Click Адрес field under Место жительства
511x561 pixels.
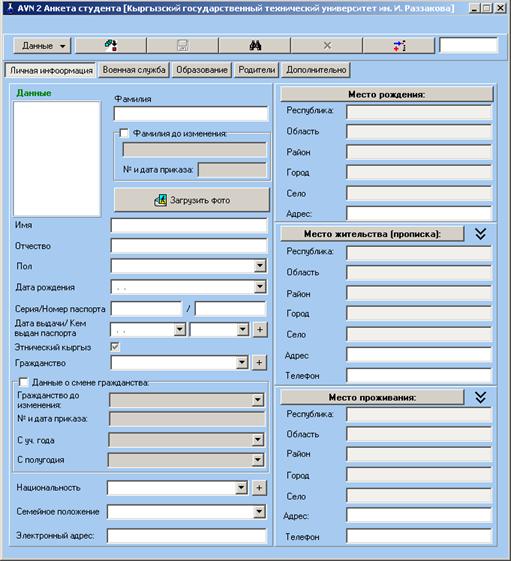(419, 355)
